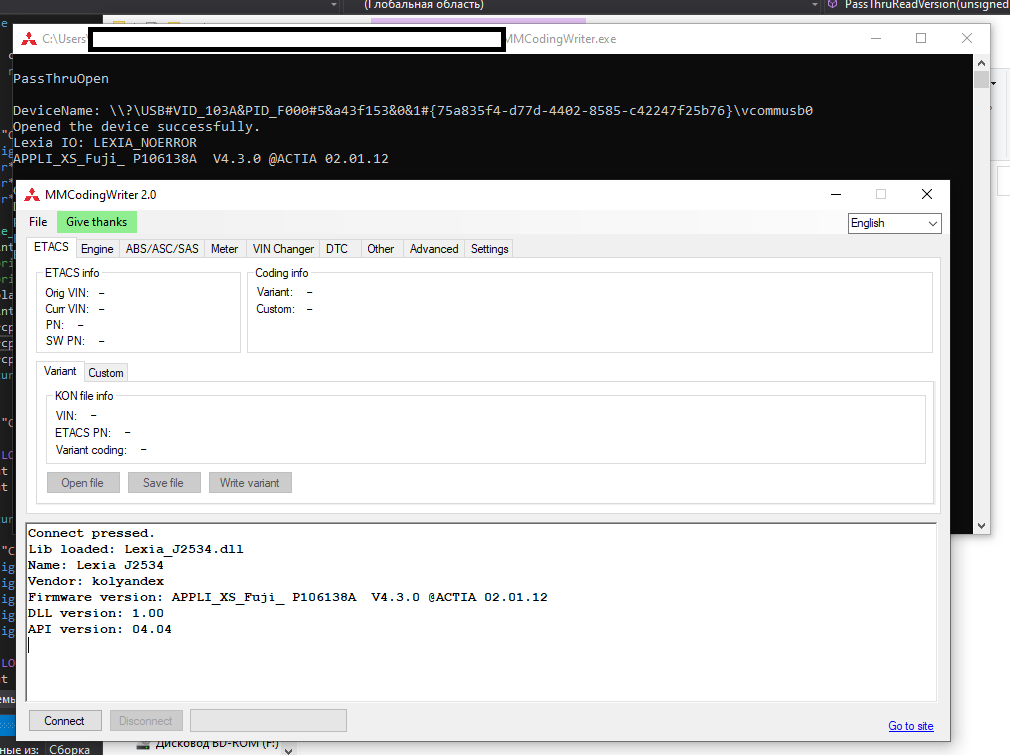Select the Custom sub-tab
Screen dimensions: 1010x755
point(106,372)
